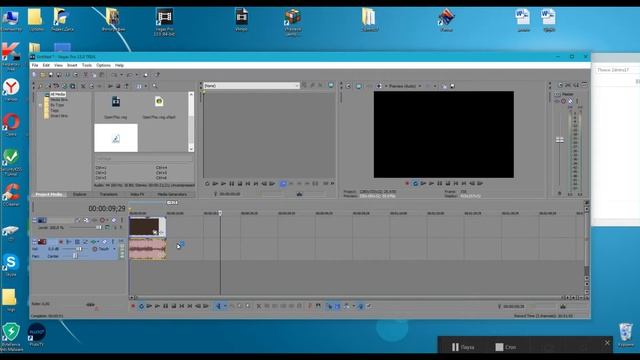Viewport: 640px width, 360px height.
Task: Adjust the audio track Pan slider
Action: [75, 256]
